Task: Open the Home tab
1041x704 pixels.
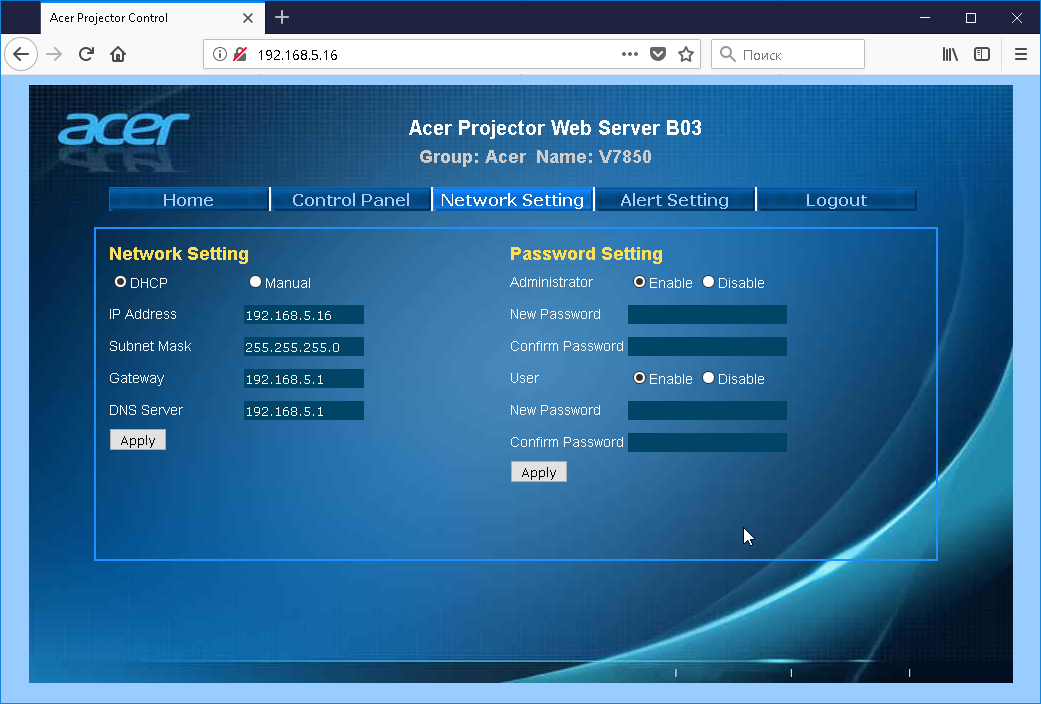Action: [189, 199]
